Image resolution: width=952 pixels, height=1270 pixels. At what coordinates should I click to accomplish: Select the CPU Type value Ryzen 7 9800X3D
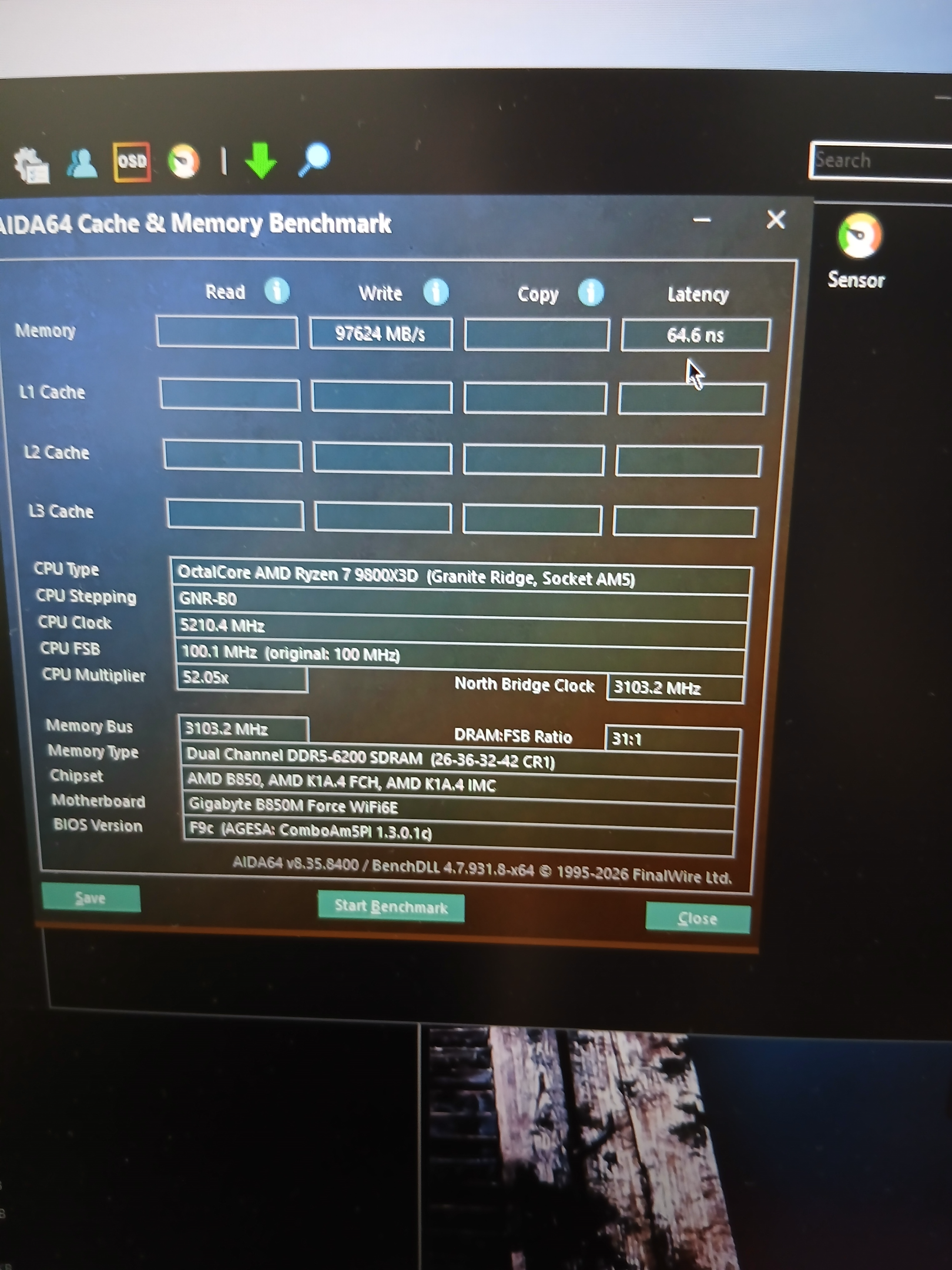[x=461, y=575]
